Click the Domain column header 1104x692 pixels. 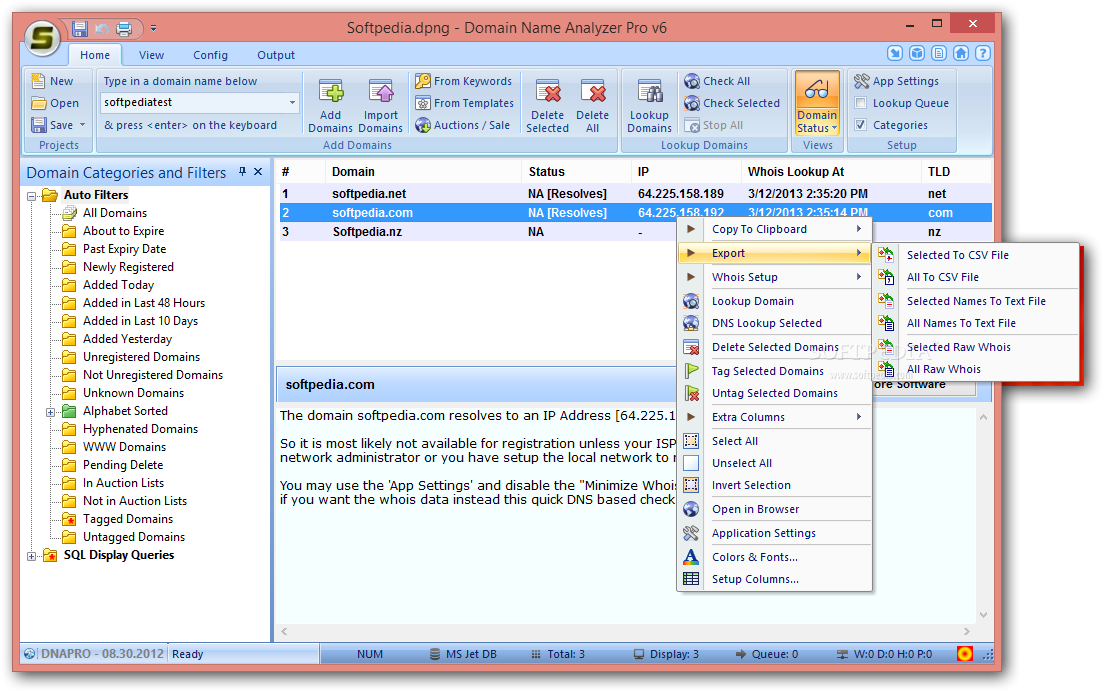422,172
